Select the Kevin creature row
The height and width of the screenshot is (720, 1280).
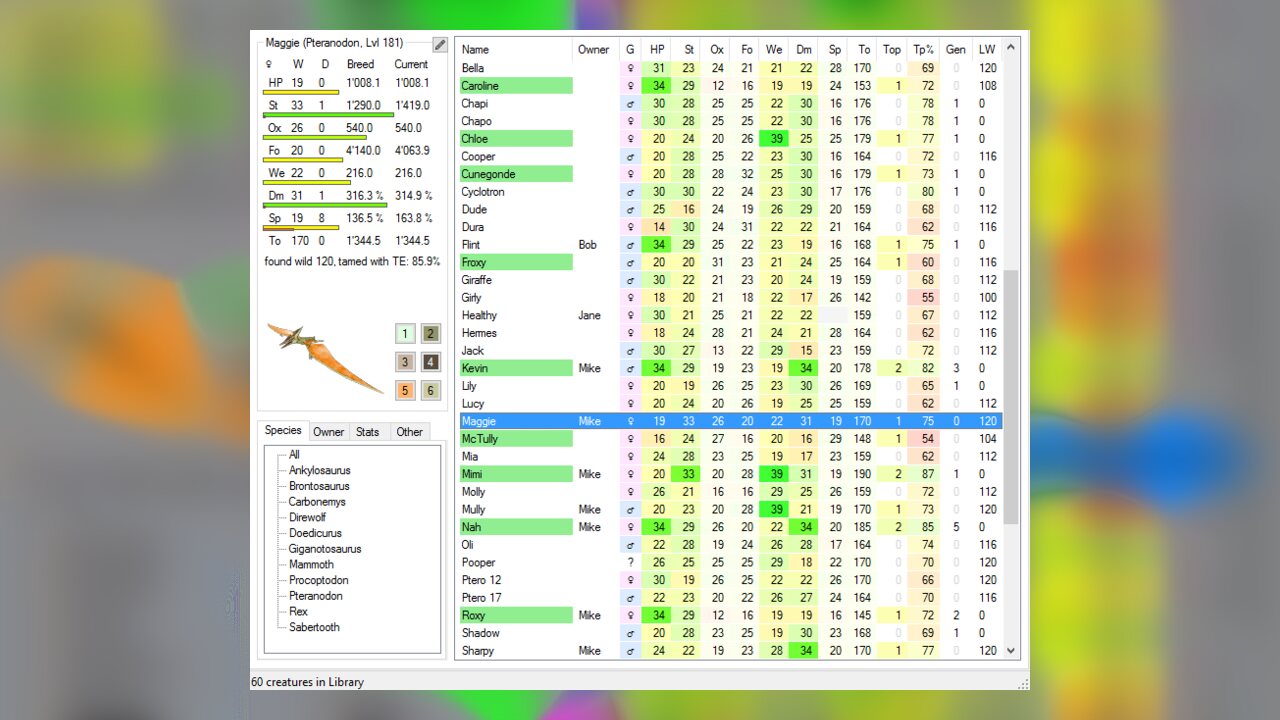point(729,368)
